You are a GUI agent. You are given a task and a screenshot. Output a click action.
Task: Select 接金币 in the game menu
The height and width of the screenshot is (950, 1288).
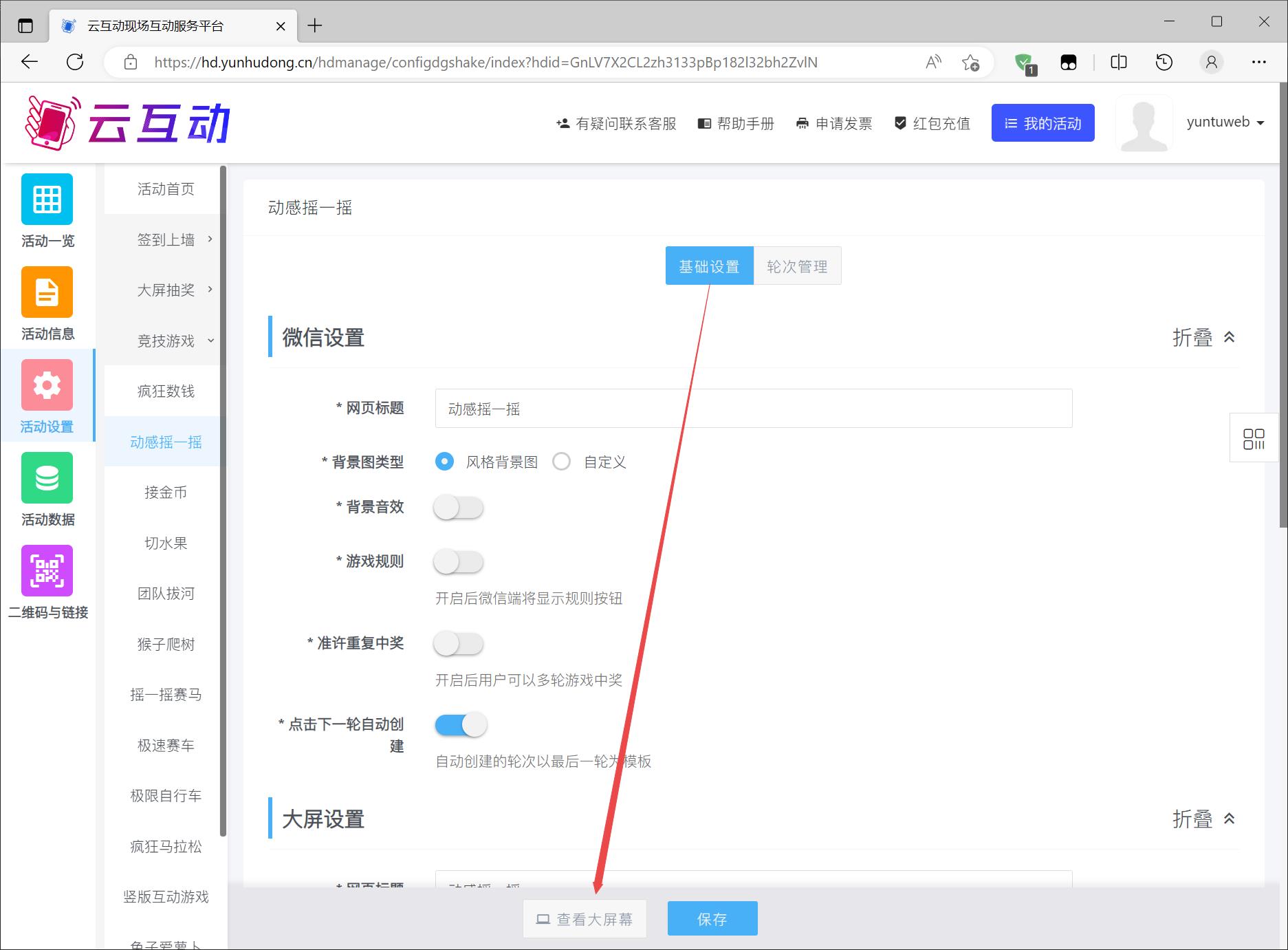pos(166,493)
